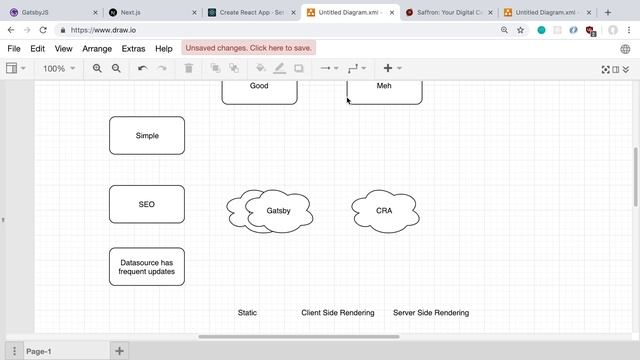
Task: Click the zoom out magnifier icon
Action: [x=116, y=68]
